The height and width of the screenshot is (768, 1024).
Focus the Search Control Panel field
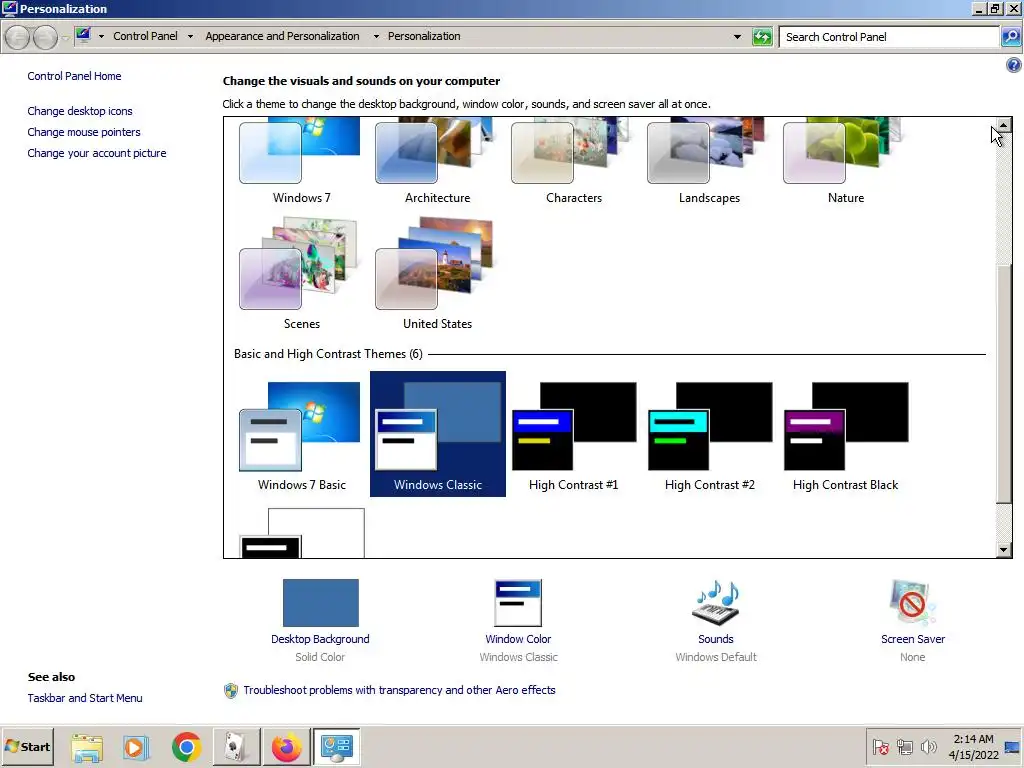pos(889,37)
